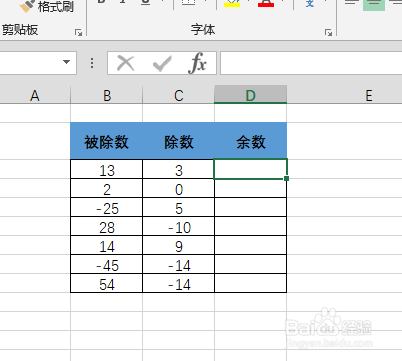The height and width of the screenshot is (361, 402).
Task: Click the formula bar Cancel (X) icon
Action: [126, 63]
